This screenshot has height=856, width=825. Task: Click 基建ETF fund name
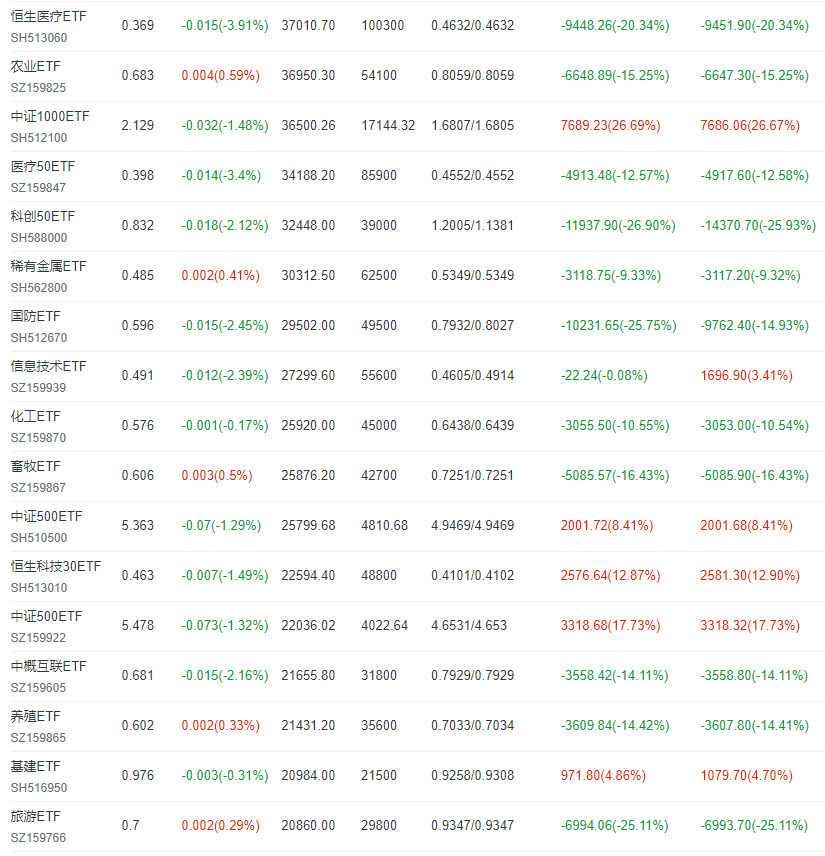(x=35, y=766)
